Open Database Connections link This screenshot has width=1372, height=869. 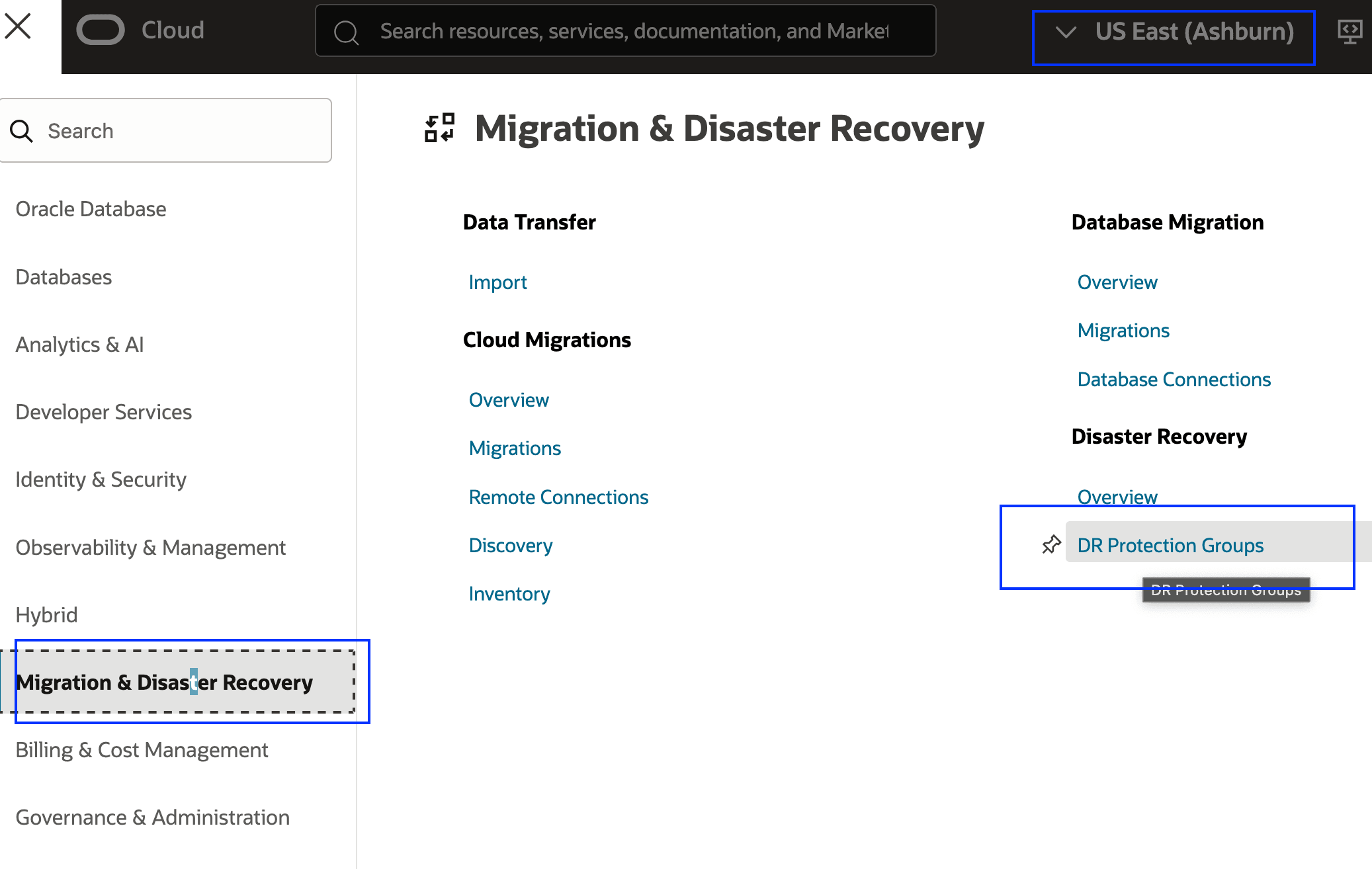click(1174, 380)
